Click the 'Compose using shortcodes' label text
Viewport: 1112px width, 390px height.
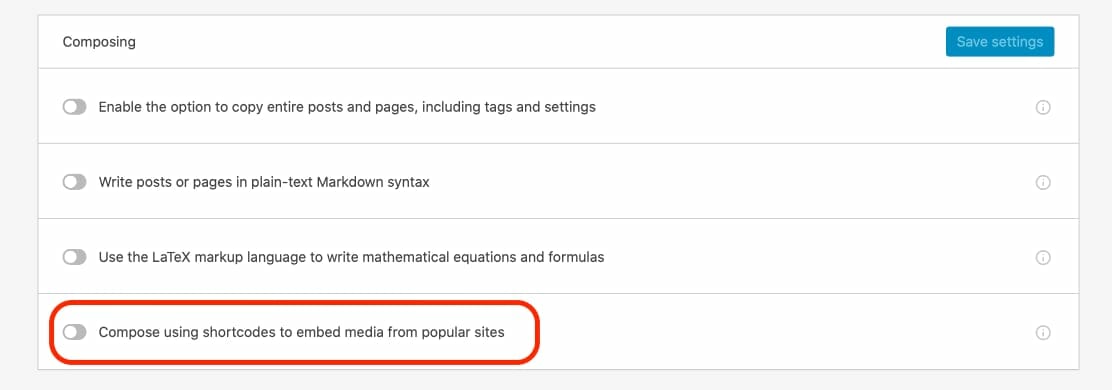[x=301, y=332]
